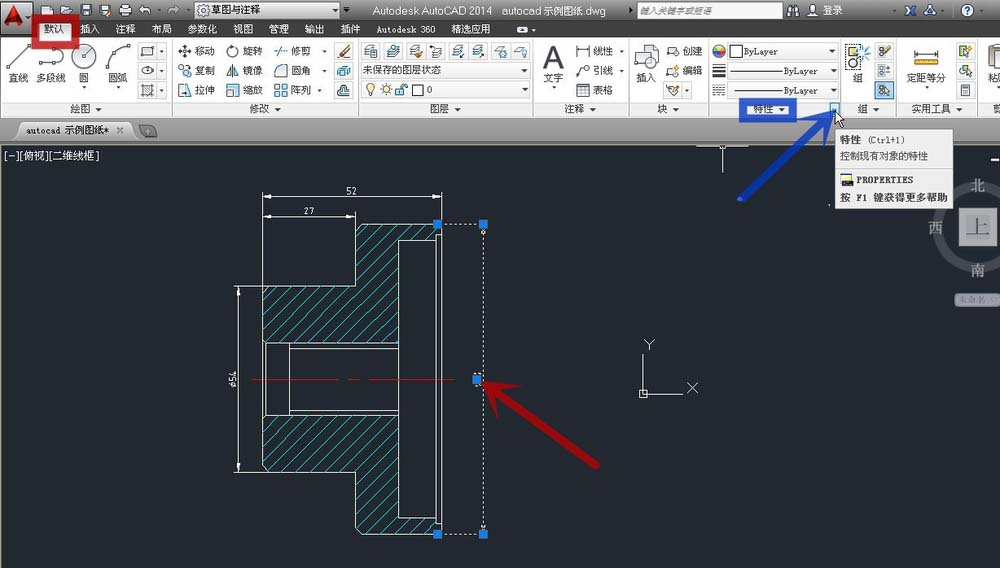The width and height of the screenshot is (1000, 568).
Task: Select the 多段线 (Polyline) tool
Action: tap(51, 63)
